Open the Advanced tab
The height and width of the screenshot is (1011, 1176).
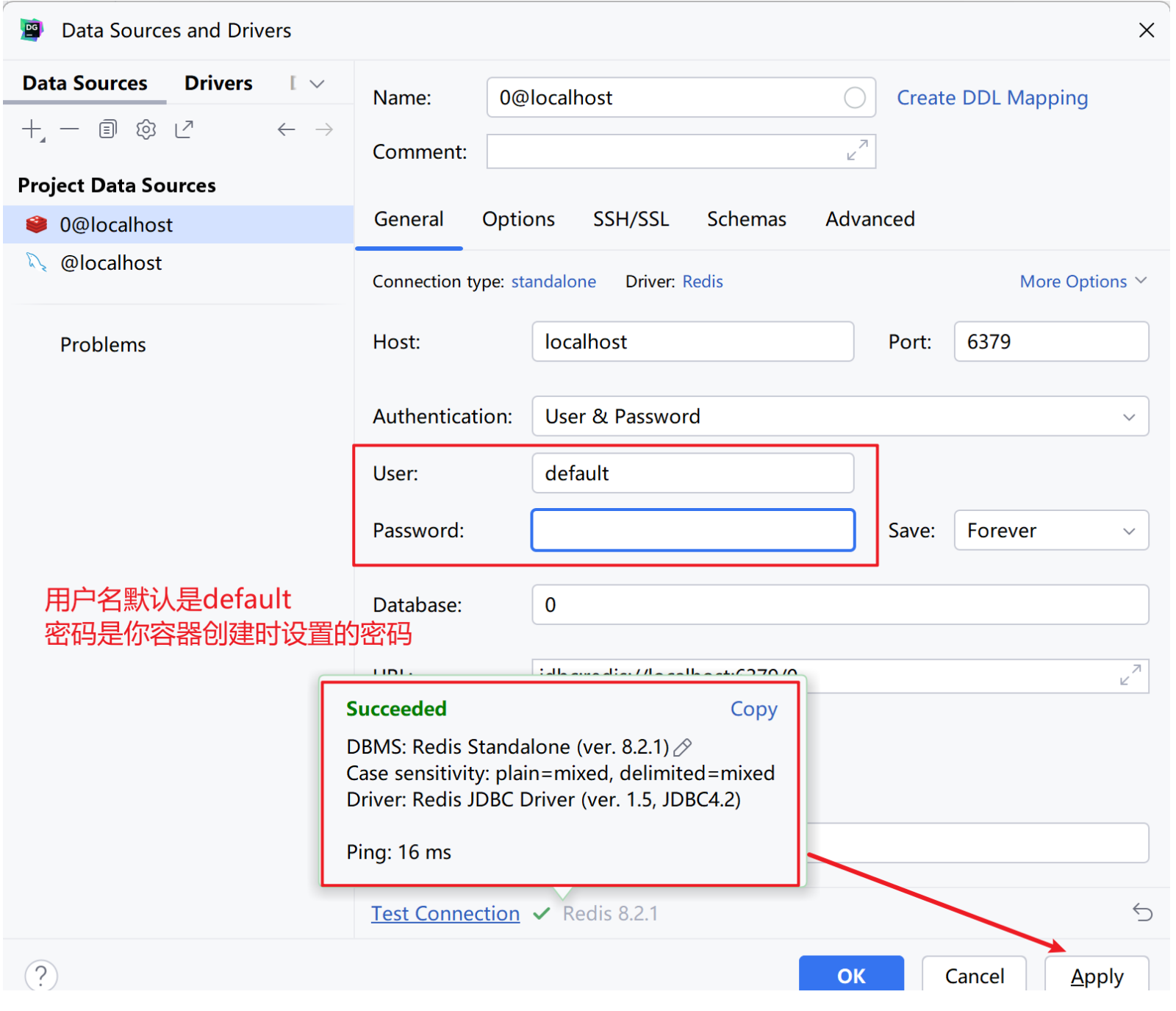(870, 219)
